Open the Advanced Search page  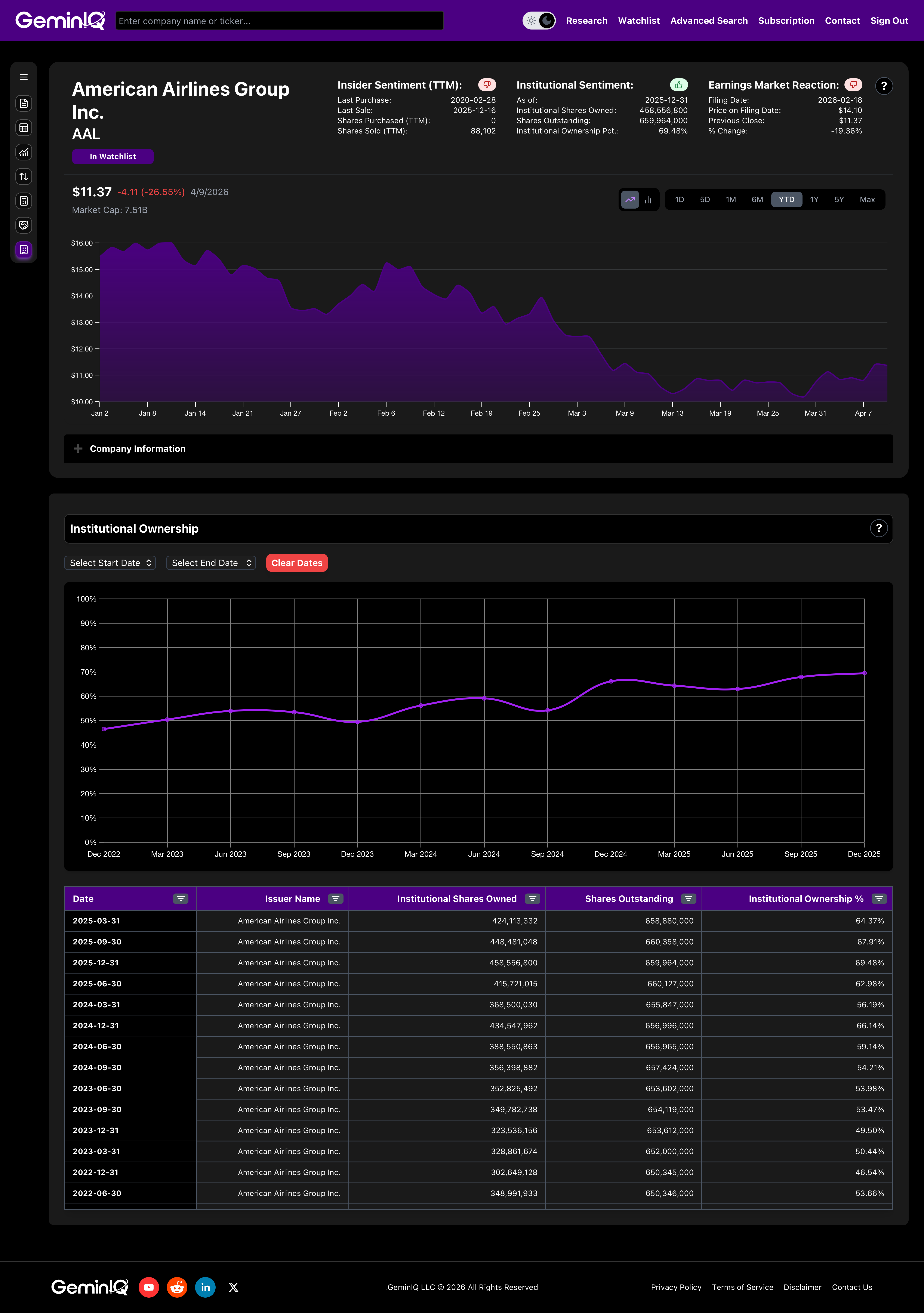coord(709,21)
